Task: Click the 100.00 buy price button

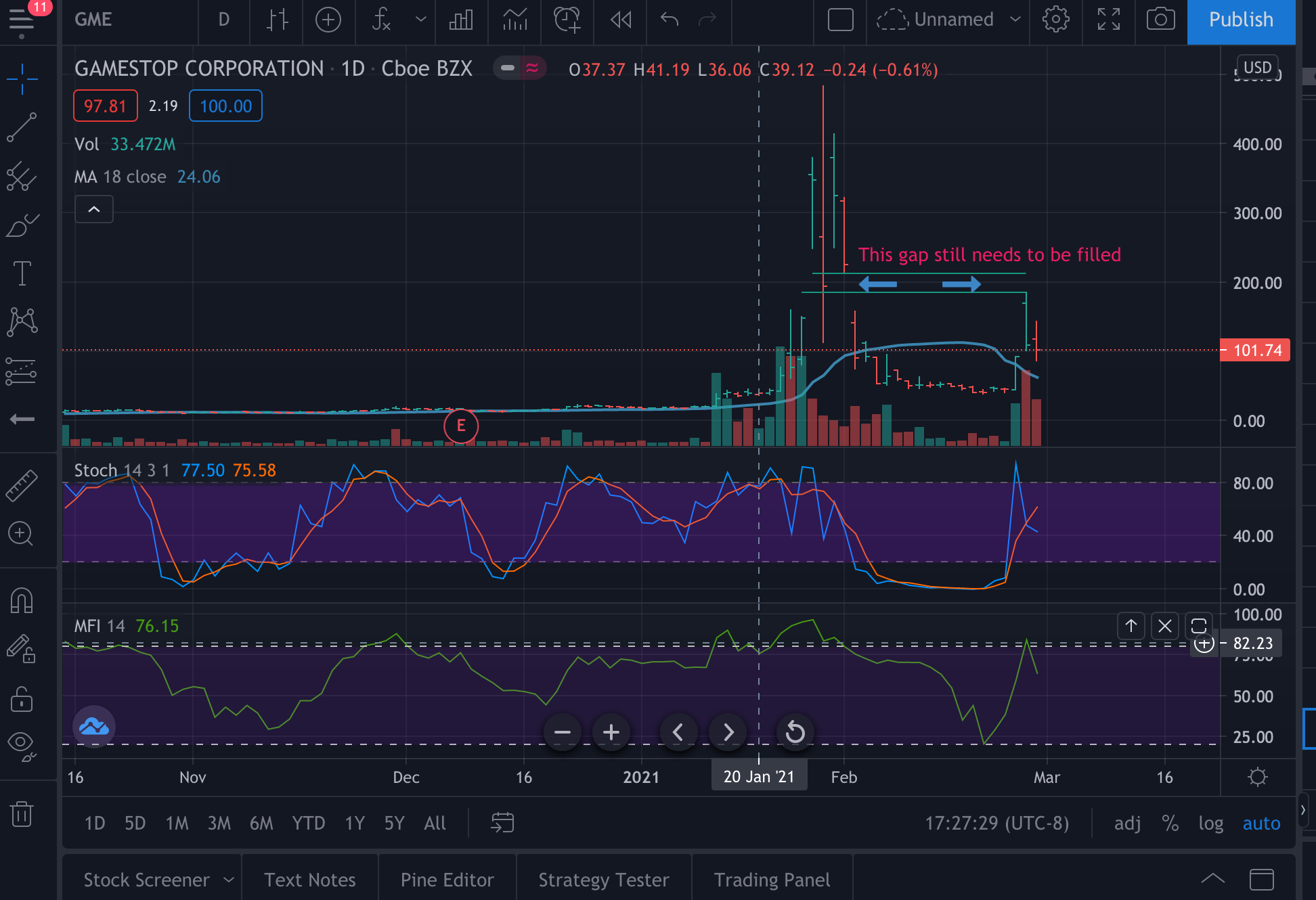Action: pos(225,106)
